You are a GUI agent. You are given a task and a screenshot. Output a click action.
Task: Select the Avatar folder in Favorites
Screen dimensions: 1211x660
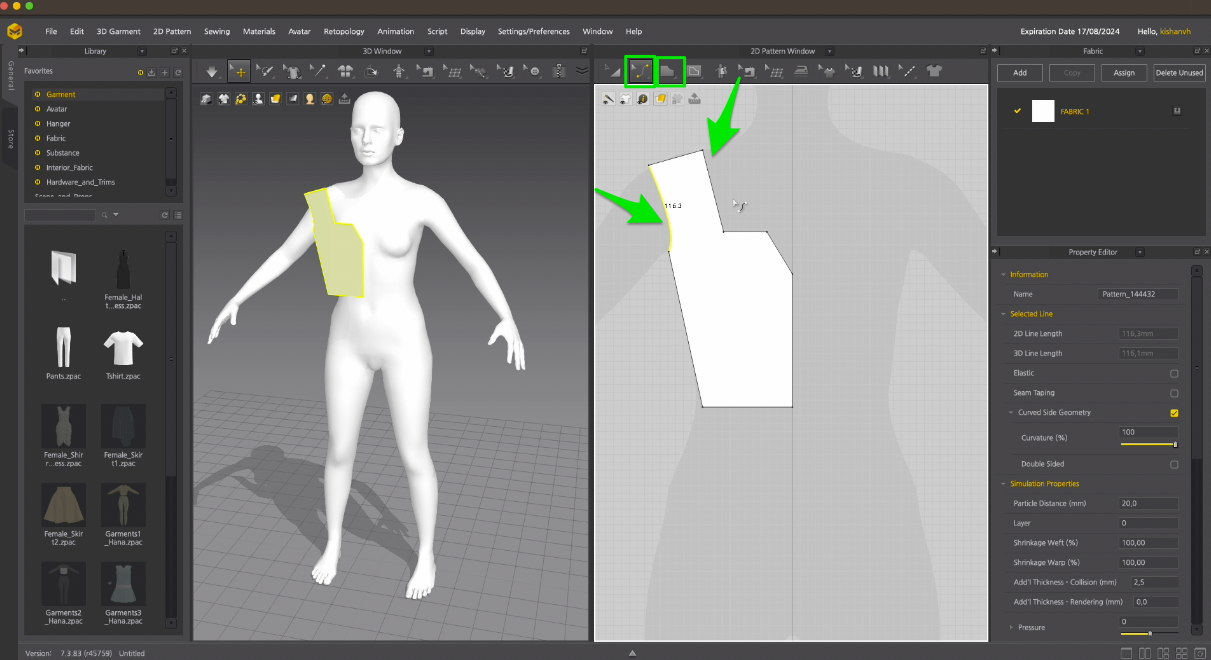(57, 109)
